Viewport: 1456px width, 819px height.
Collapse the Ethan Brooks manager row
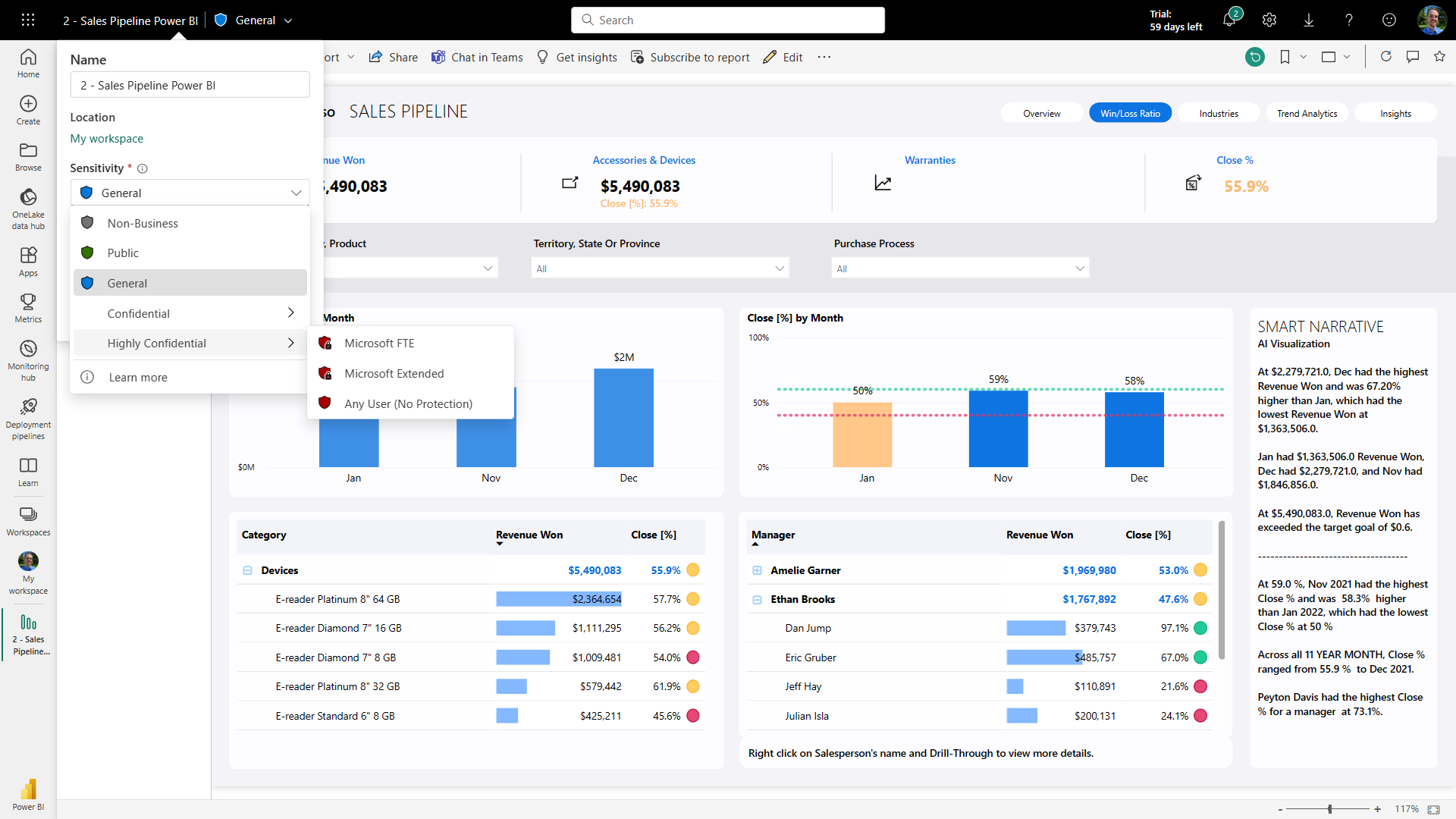[758, 599]
